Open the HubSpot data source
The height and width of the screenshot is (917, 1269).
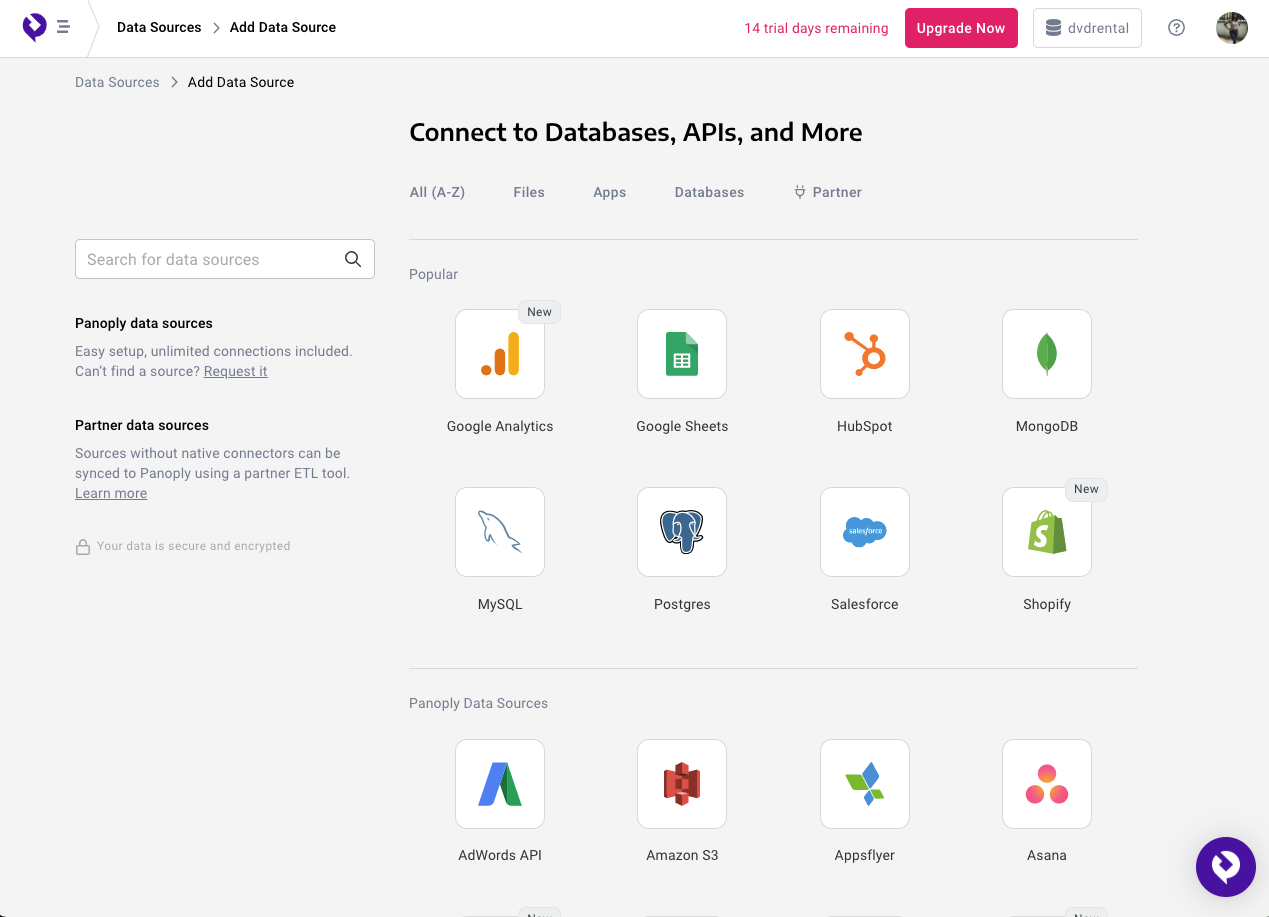click(865, 354)
